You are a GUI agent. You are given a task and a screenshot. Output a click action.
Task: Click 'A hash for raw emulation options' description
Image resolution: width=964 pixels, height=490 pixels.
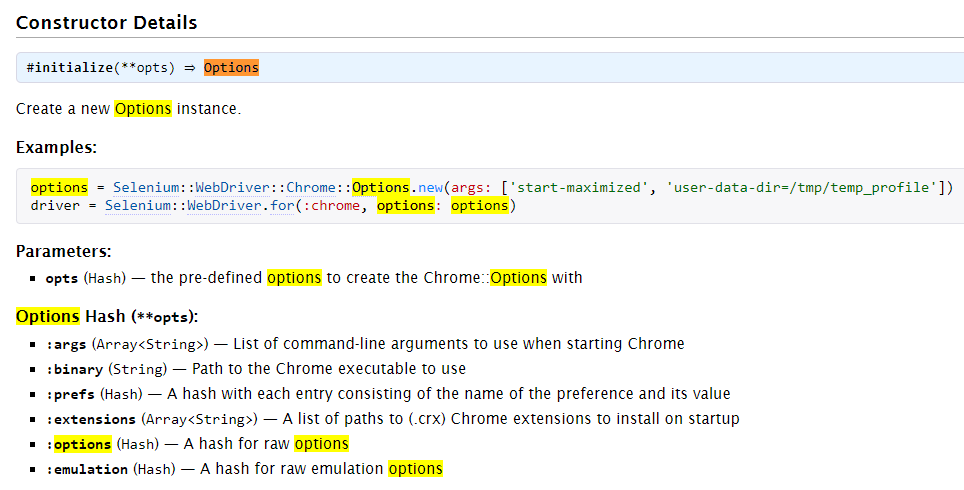click(321, 469)
